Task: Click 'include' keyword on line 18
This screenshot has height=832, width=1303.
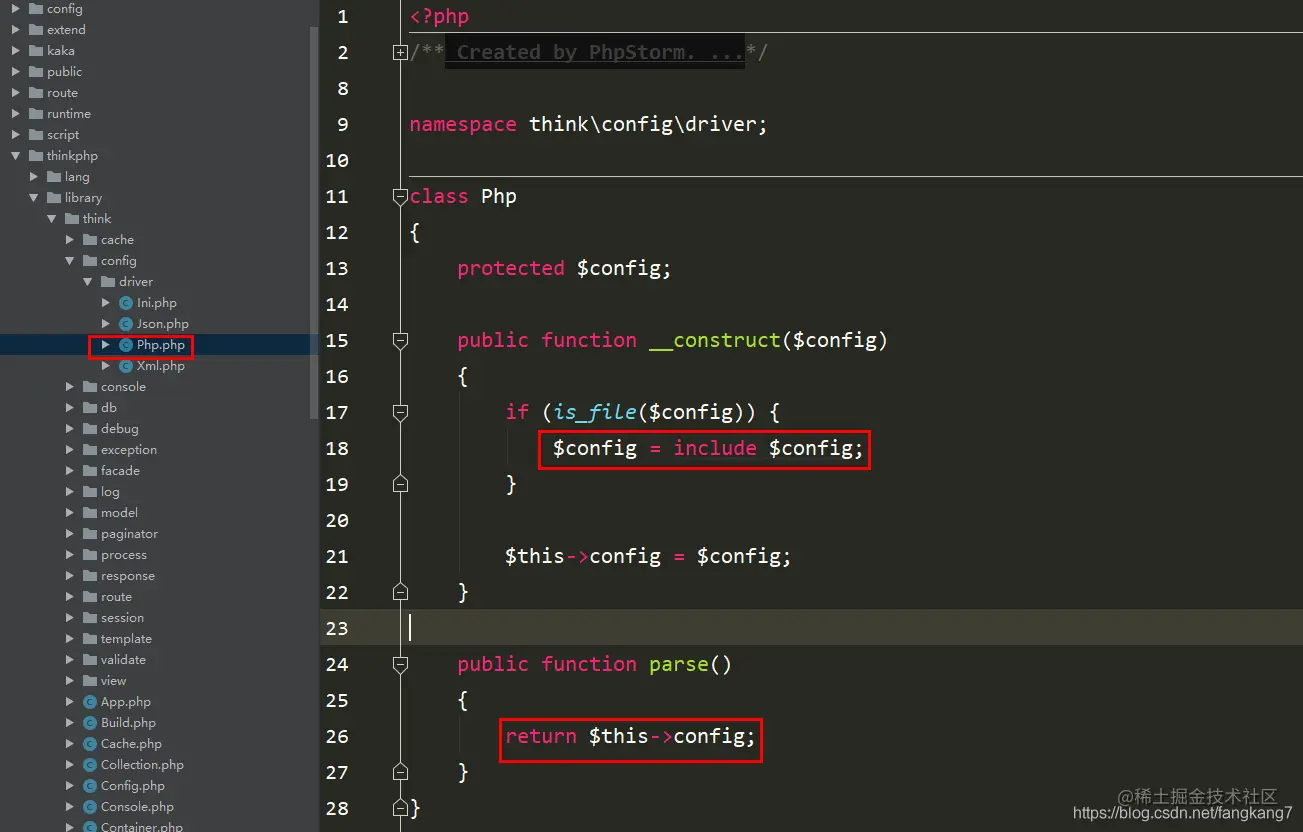Action: (715, 448)
